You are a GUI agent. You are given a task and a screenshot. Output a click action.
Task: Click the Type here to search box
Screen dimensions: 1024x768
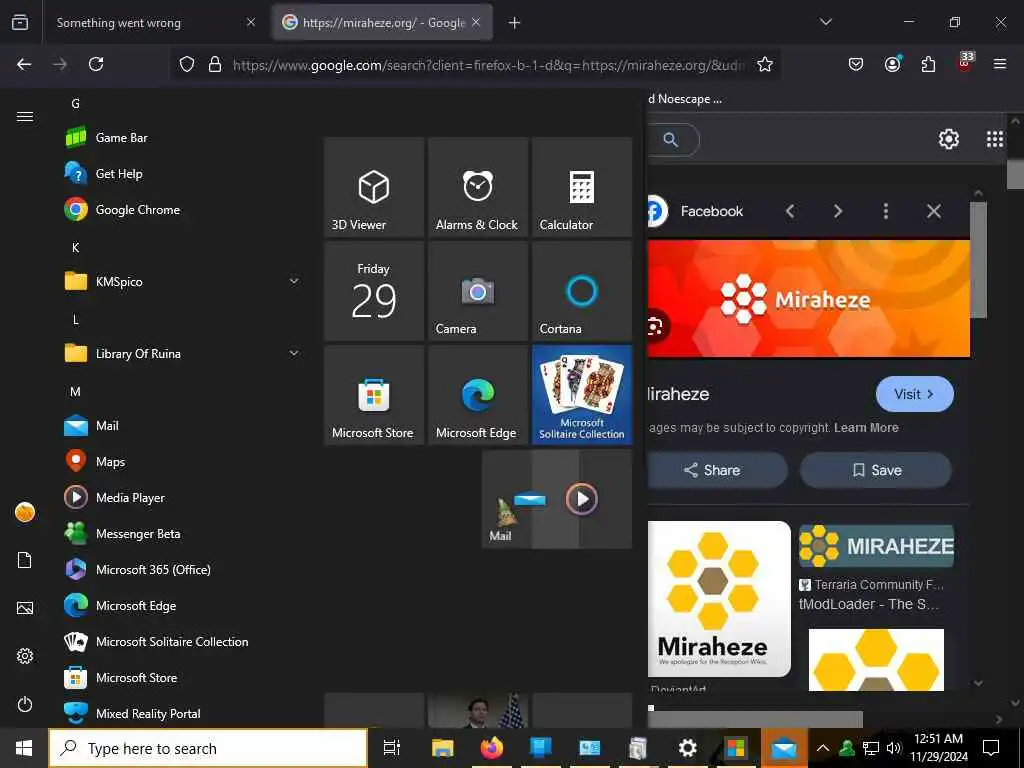pyautogui.click(x=208, y=748)
